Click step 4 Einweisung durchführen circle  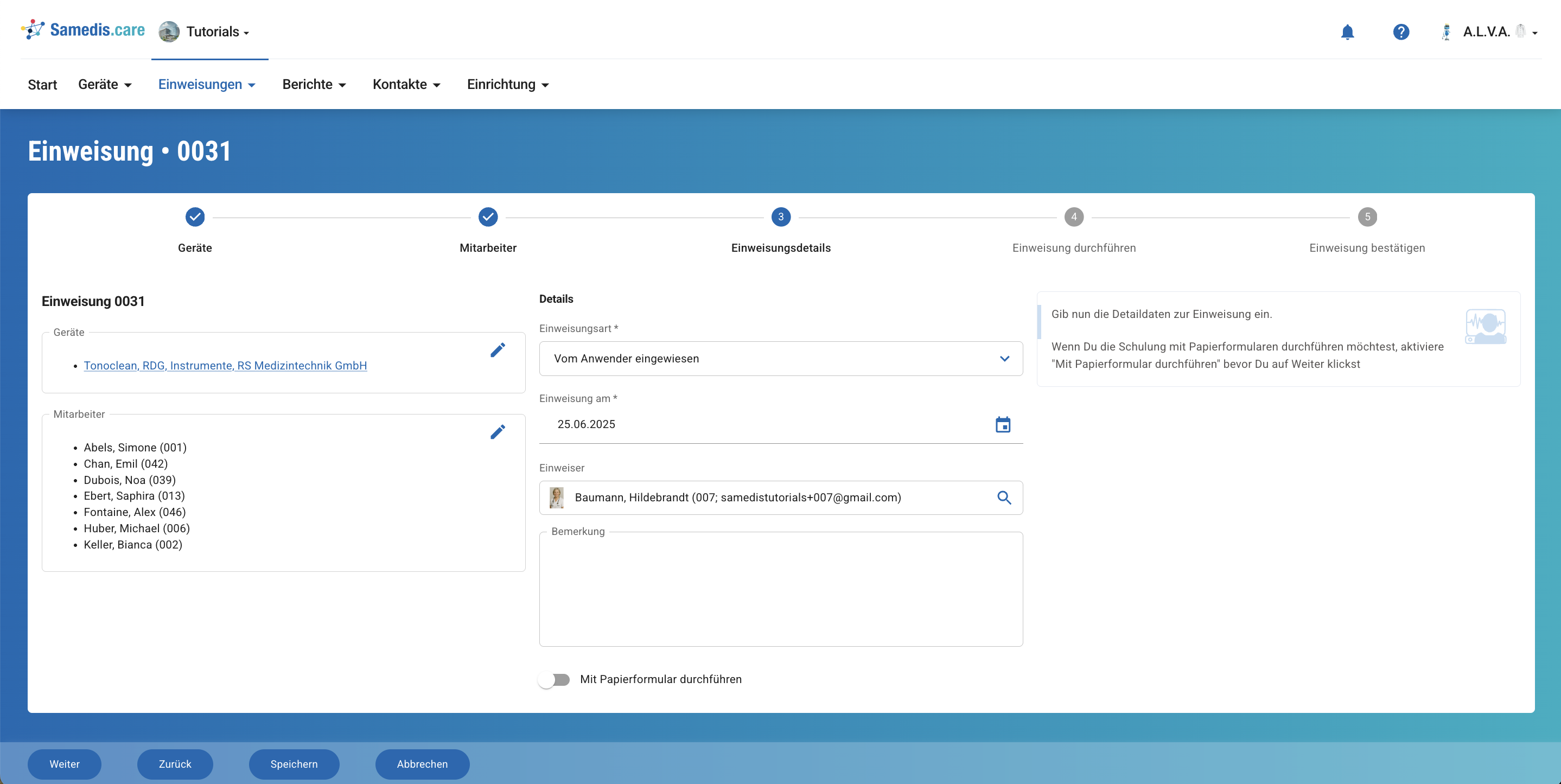pyautogui.click(x=1074, y=217)
